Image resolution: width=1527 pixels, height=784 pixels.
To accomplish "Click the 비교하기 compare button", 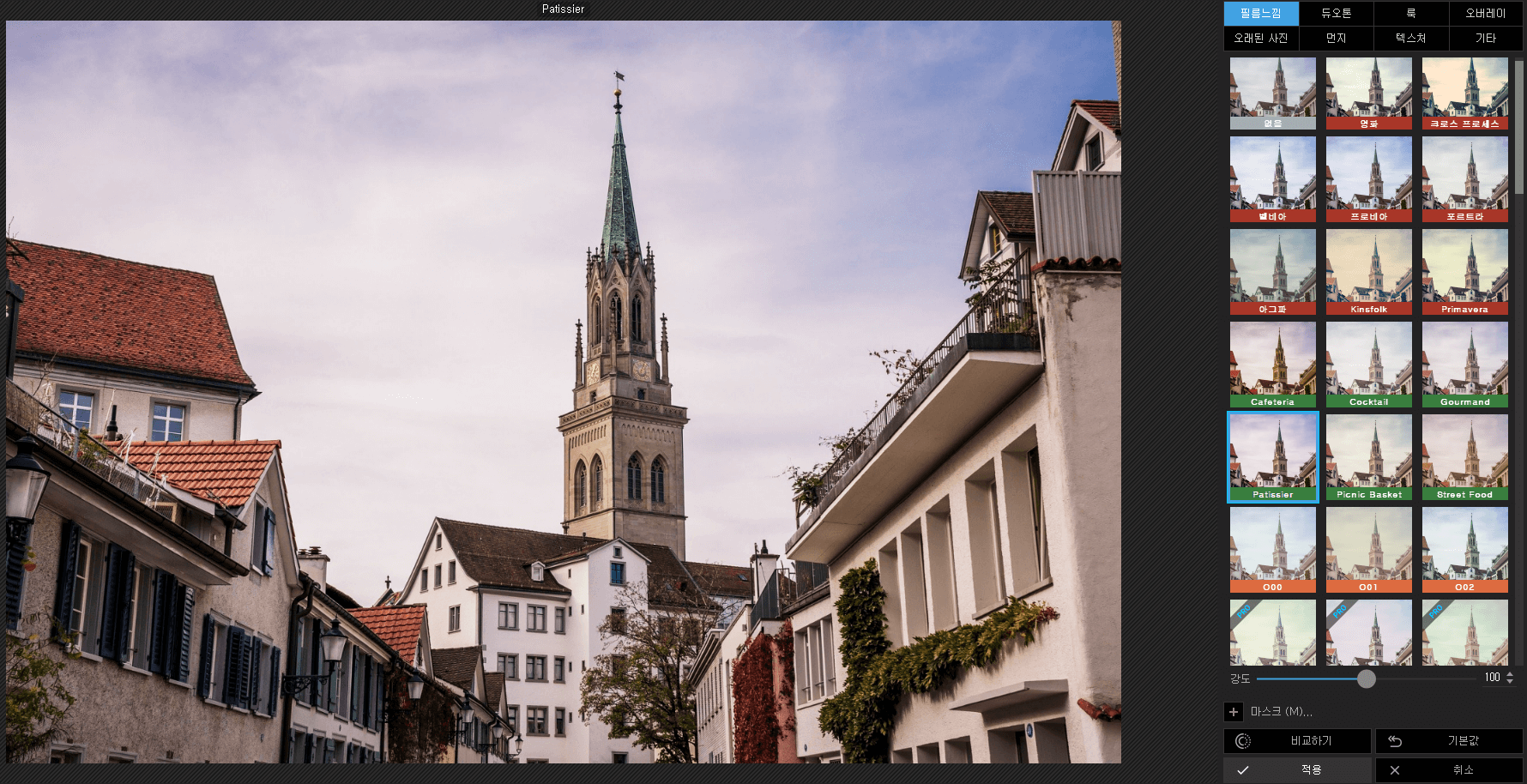I will 1297,741.
